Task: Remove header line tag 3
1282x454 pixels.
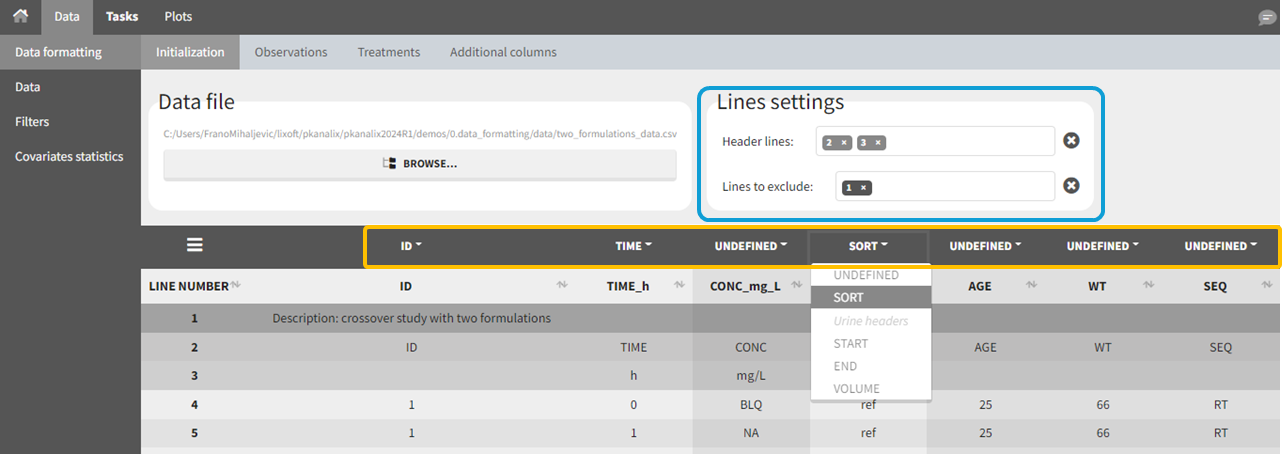Action: point(878,142)
